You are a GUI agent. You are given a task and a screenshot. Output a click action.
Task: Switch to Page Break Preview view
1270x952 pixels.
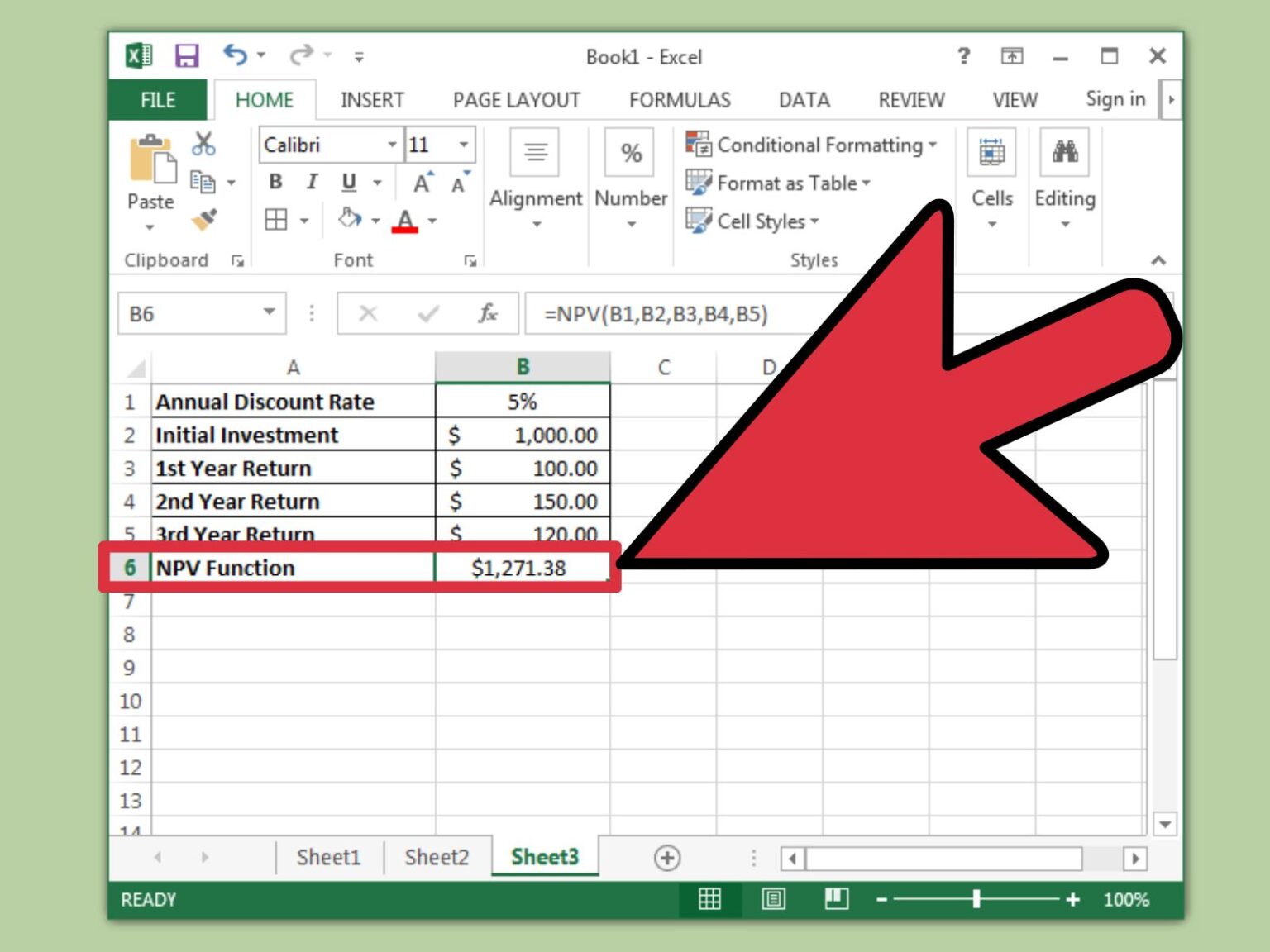[837, 899]
